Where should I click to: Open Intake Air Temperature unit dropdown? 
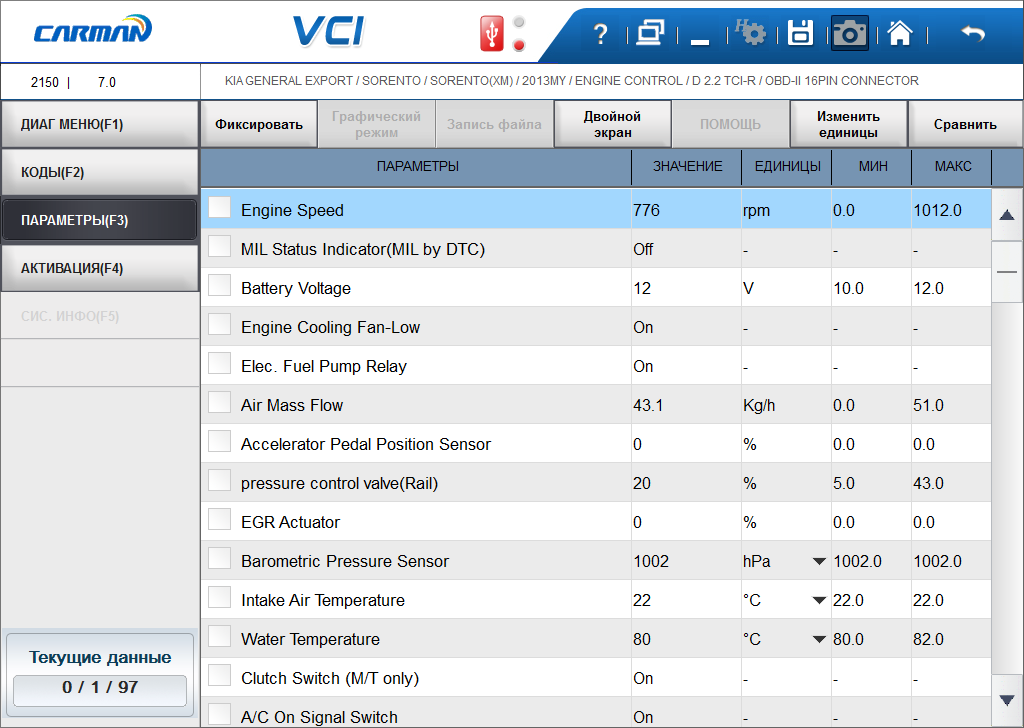point(819,601)
